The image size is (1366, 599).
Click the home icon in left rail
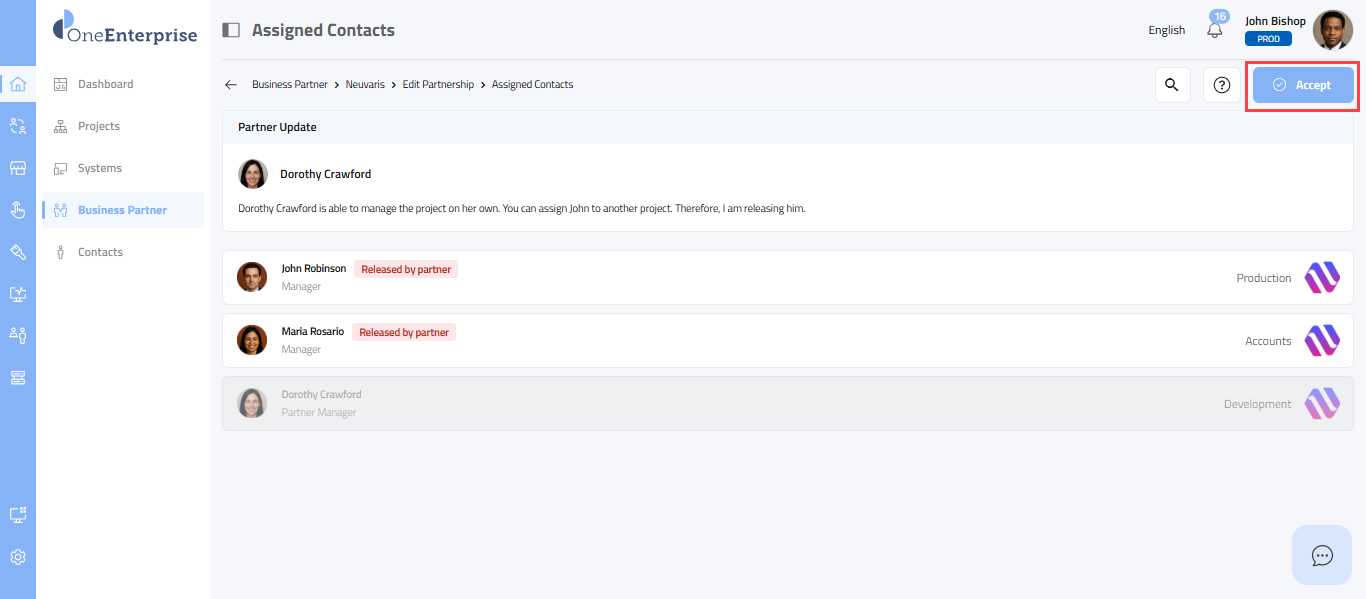click(x=18, y=84)
